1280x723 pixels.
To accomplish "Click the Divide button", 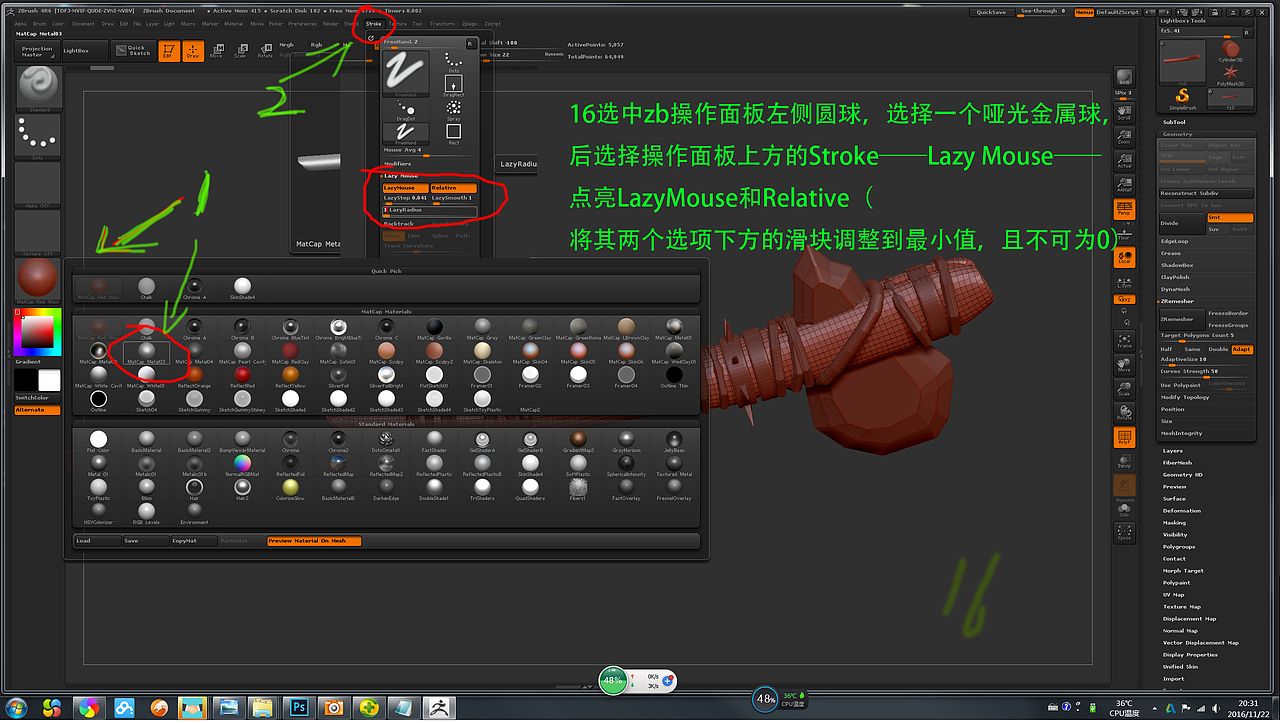I will click(1181, 223).
